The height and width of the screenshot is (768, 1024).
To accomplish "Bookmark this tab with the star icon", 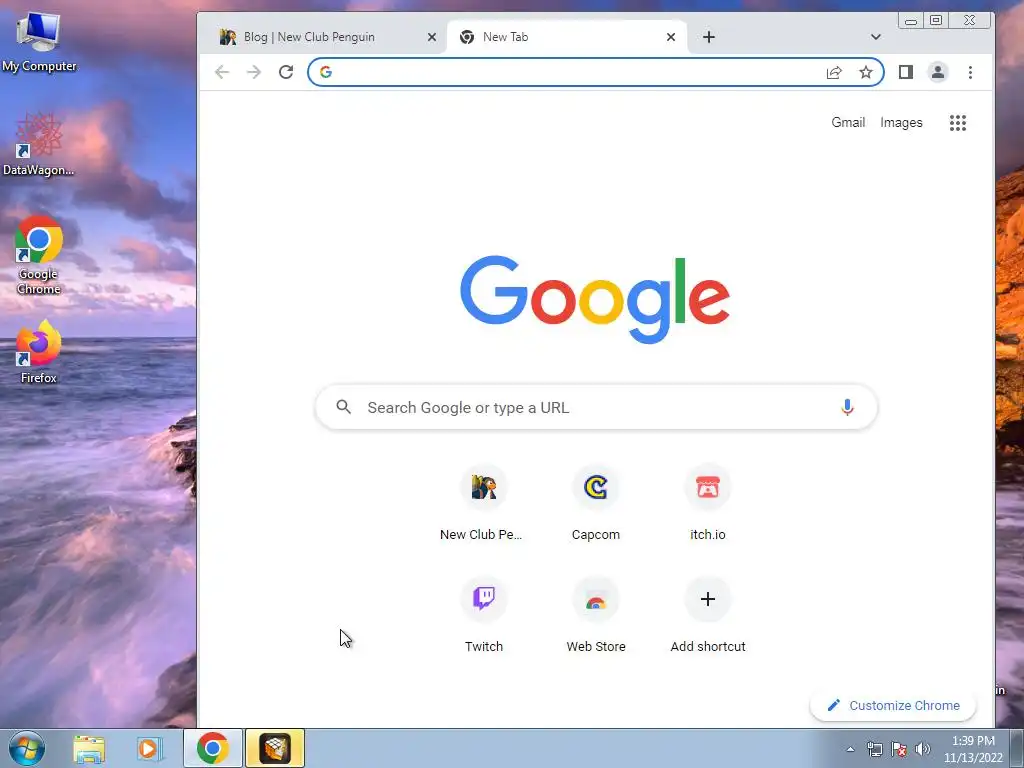I will 866,72.
